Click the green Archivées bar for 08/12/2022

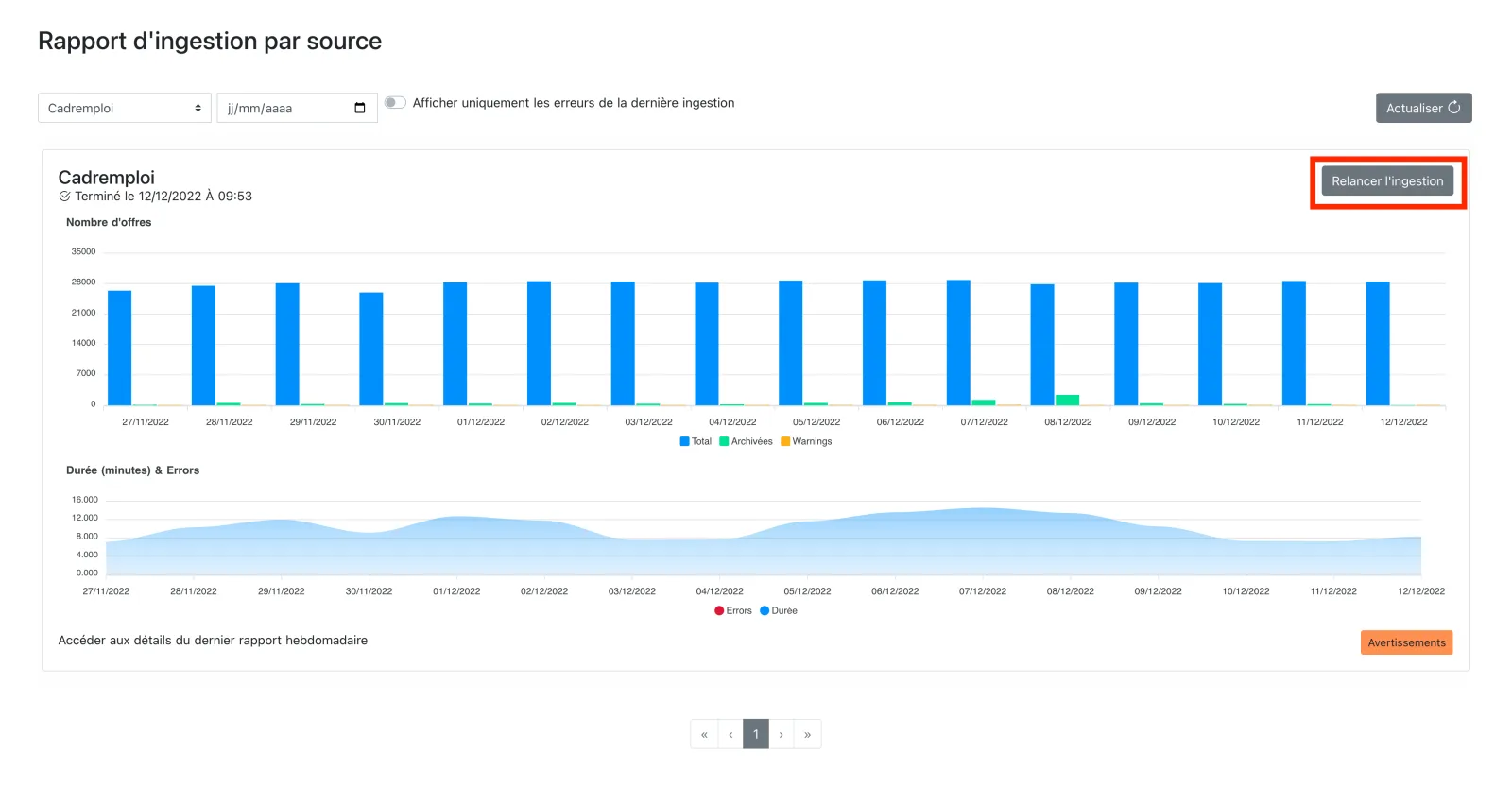tap(1068, 400)
